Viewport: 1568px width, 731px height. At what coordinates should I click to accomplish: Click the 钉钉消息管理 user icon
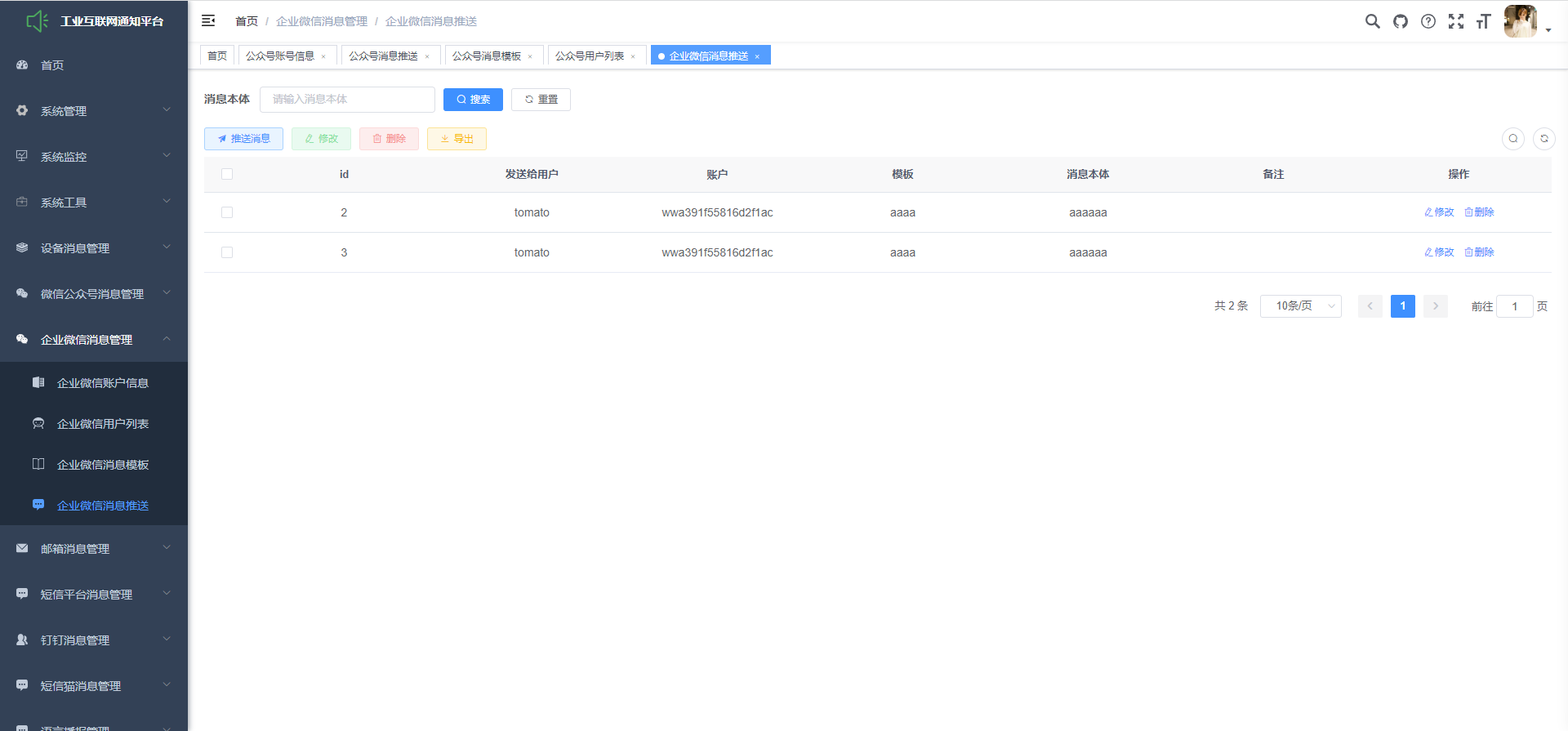tap(22, 640)
